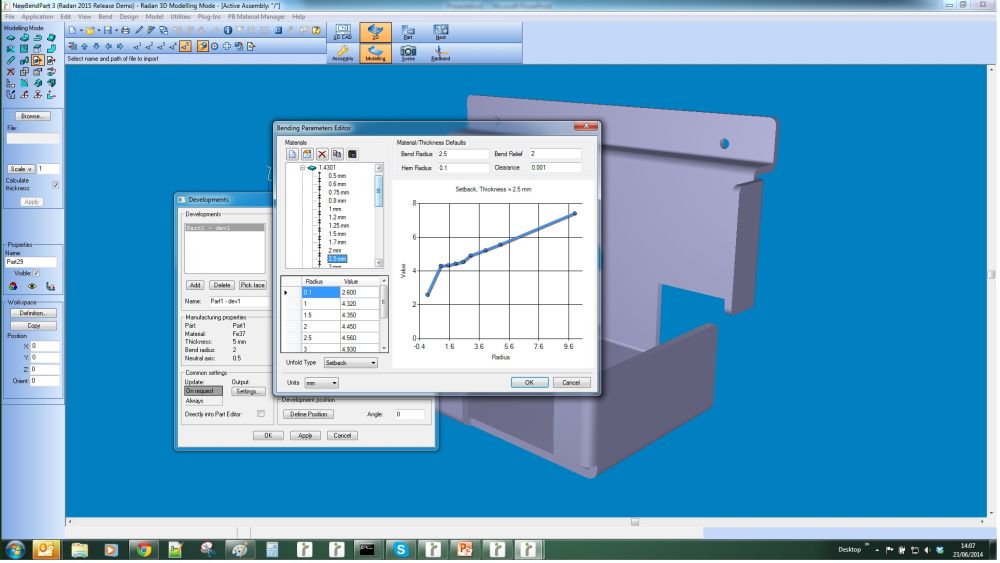This screenshot has height=563, width=1000.
Task: Toggle the Visible checkbox
Action: click(x=36, y=272)
